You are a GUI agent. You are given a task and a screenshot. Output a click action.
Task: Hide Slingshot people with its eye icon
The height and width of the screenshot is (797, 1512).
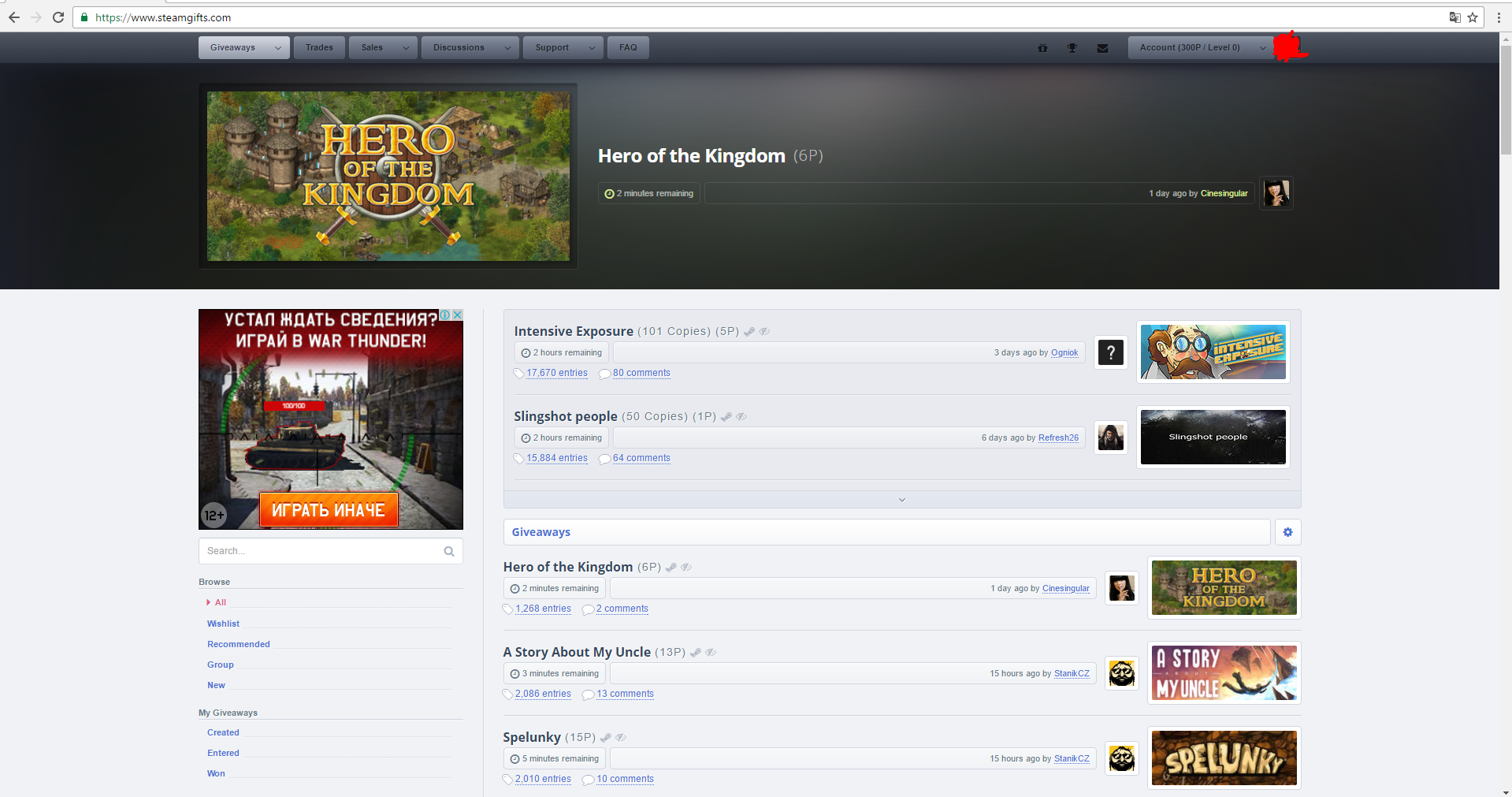click(741, 417)
